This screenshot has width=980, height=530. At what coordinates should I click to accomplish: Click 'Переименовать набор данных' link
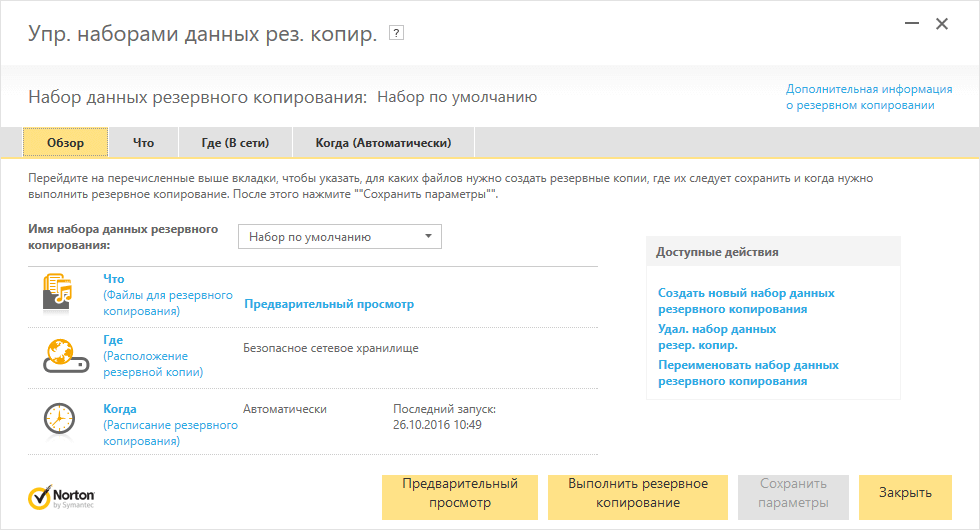[748, 373]
